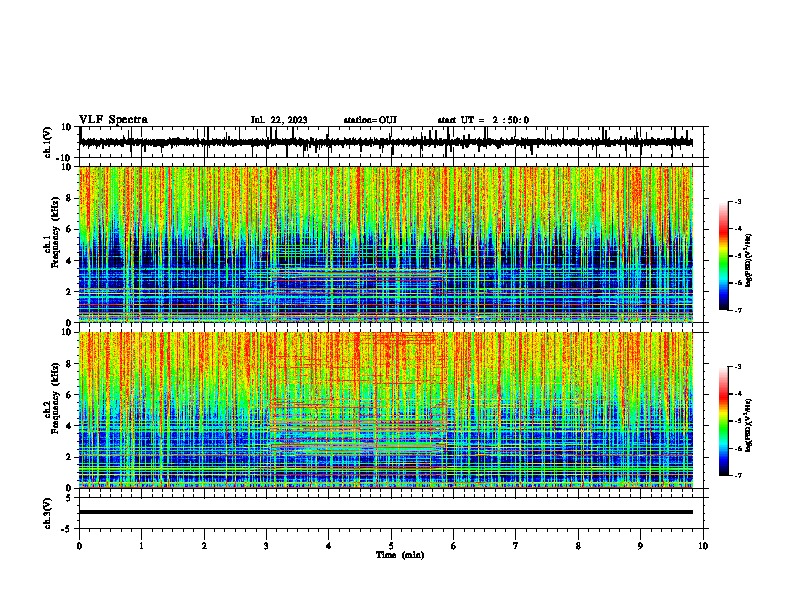Click the "station=OUJ" header label

pyautogui.click(x=370, y=120)
